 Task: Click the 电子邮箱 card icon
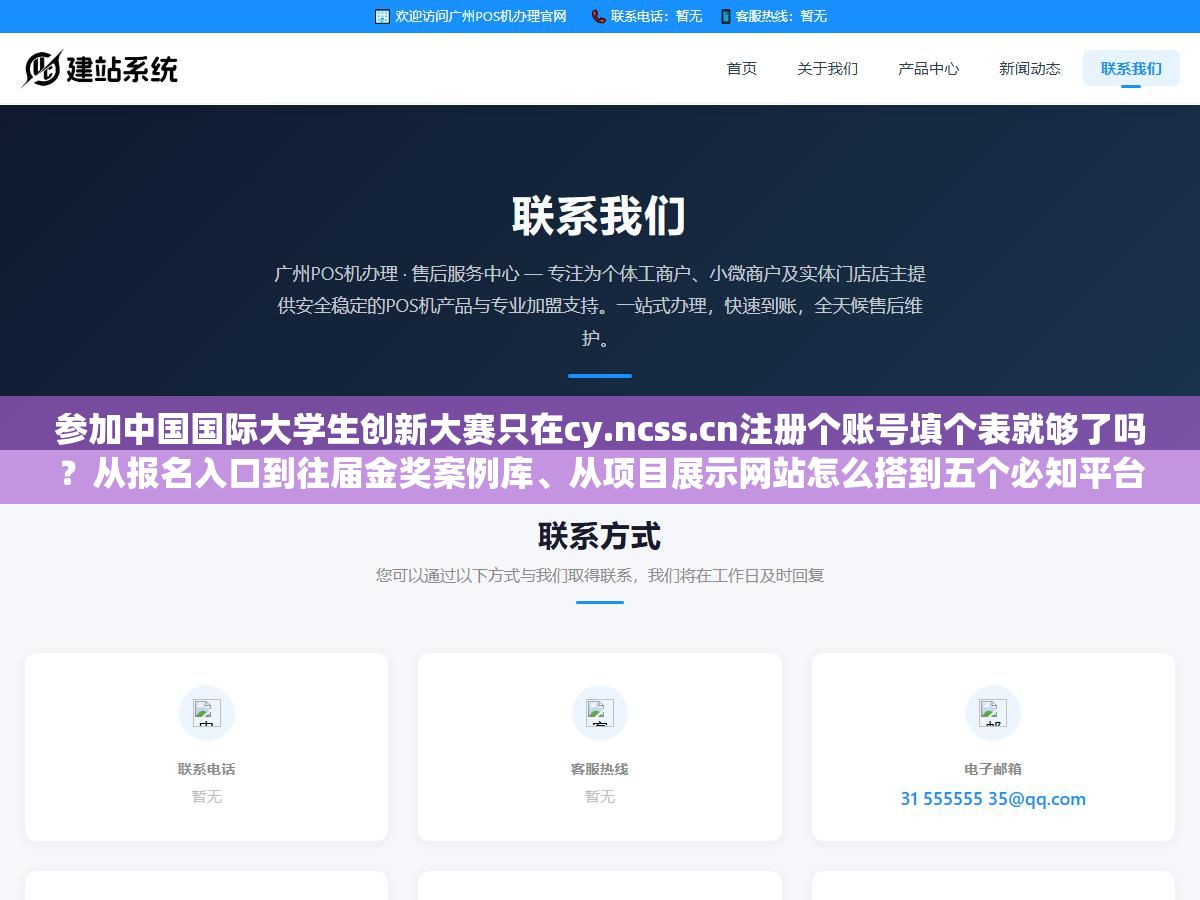(993, 713)
